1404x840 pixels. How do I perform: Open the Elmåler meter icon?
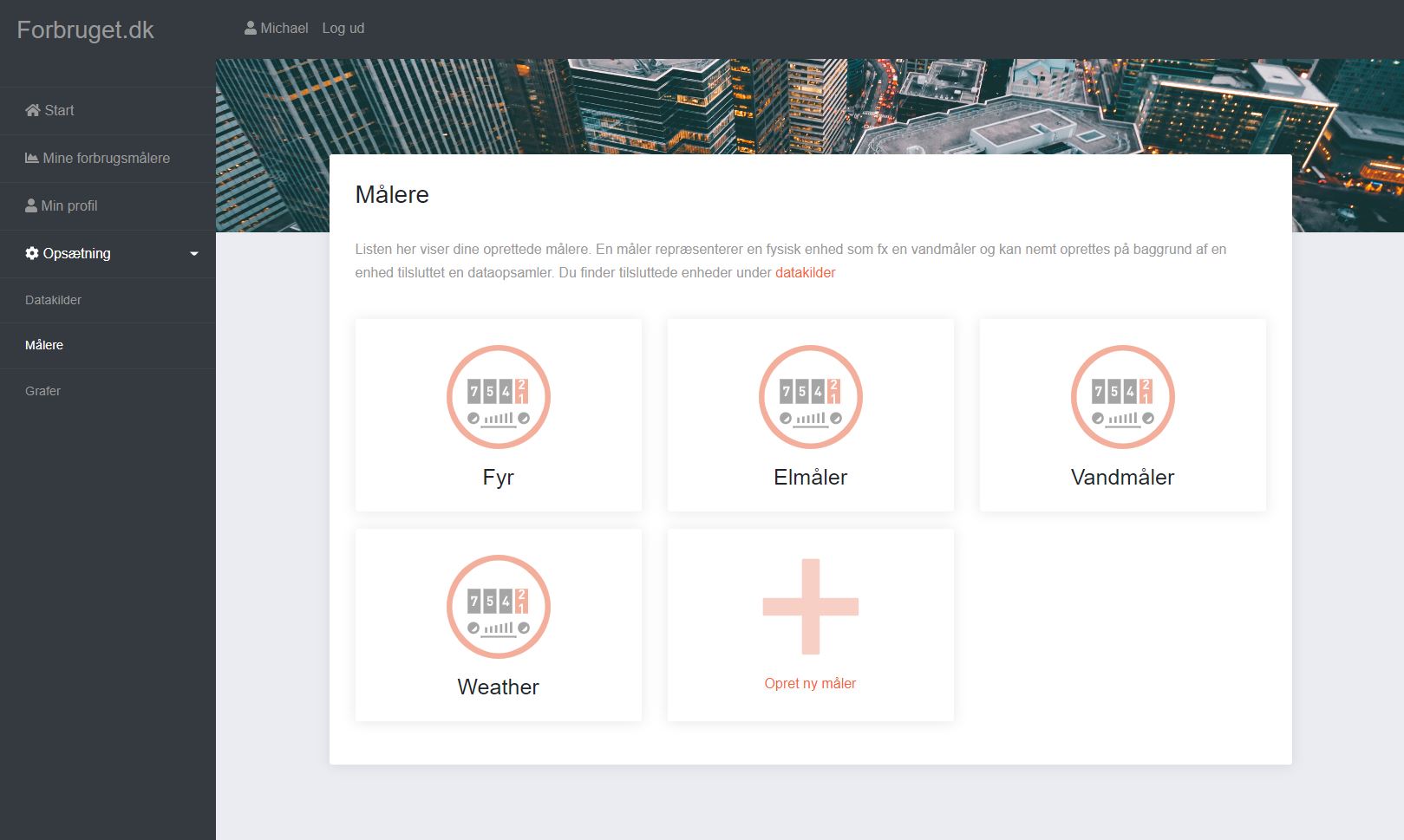point(810,397)
